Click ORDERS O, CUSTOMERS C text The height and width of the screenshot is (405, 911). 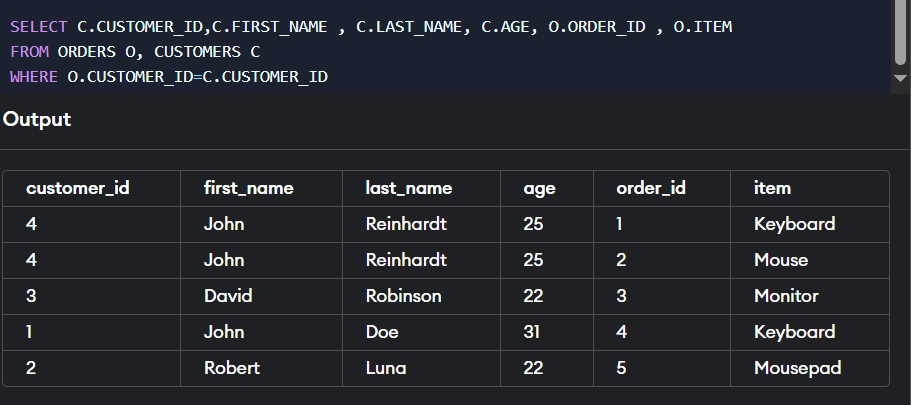[x=159, y=52]
